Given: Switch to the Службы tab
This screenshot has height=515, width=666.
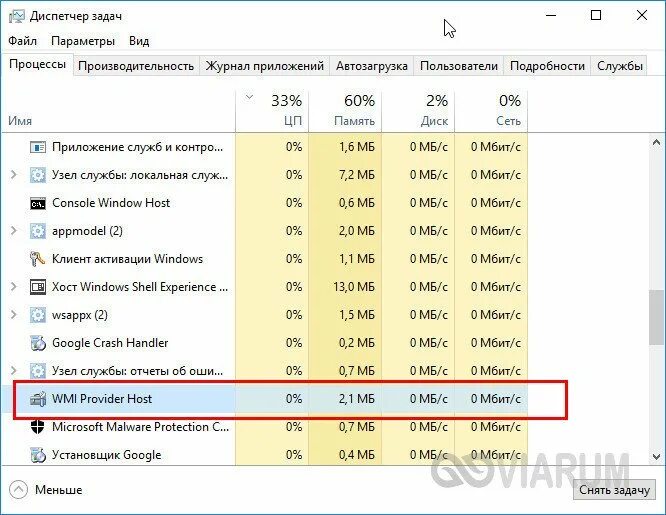Looking at the screenshot, I should point(619,66).
